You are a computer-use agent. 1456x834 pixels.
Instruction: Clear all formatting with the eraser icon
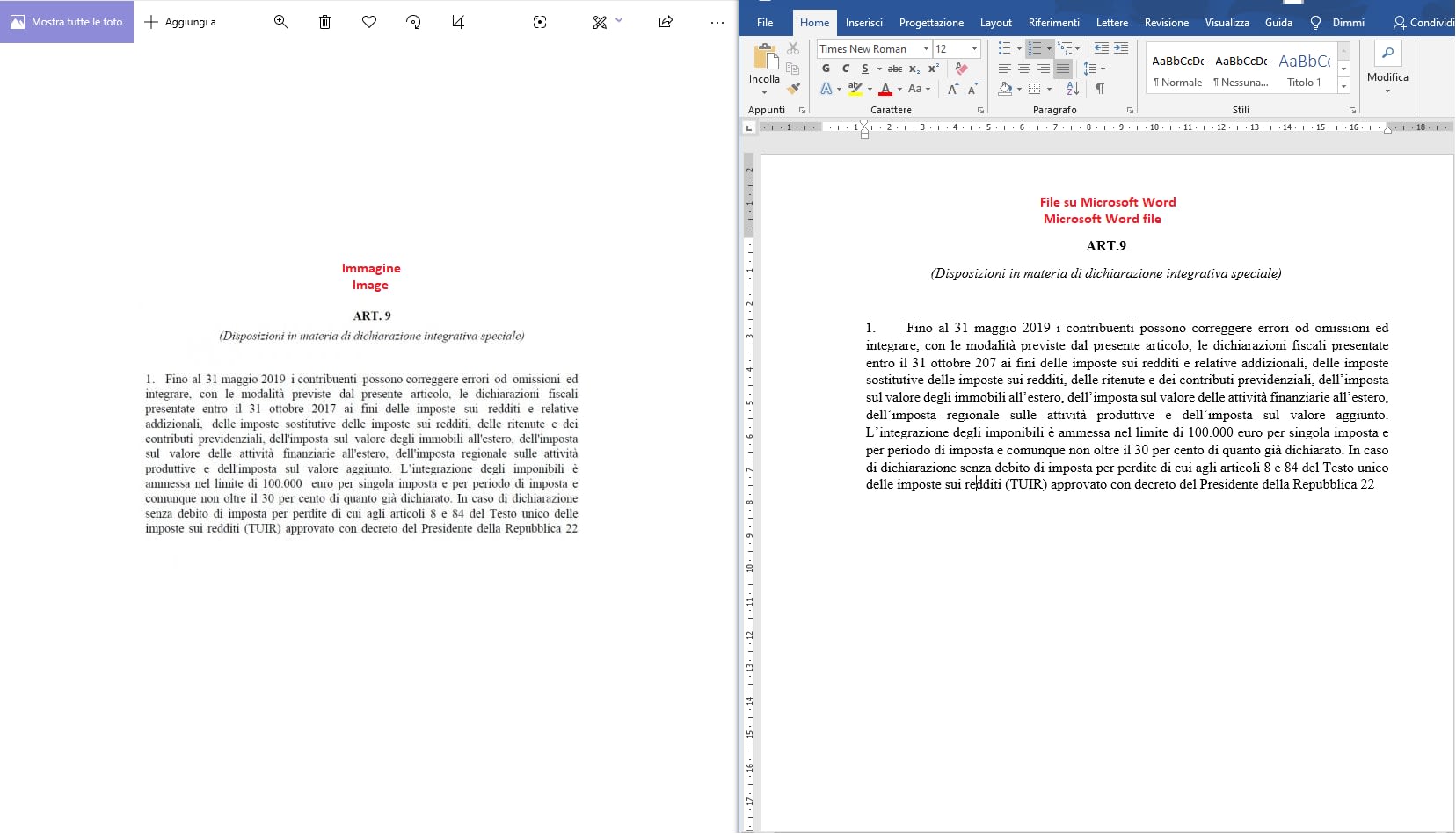[961, 69]
